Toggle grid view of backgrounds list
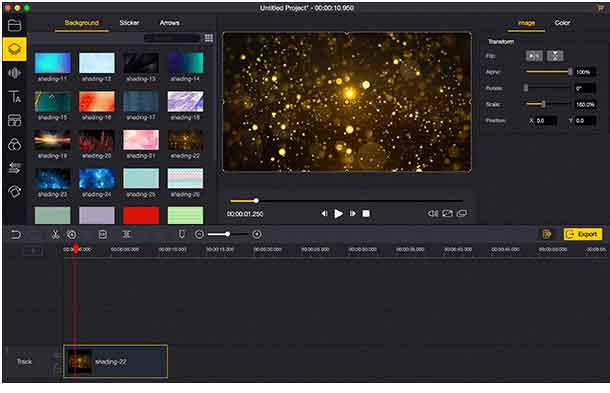The width and height of the screenshot is (610, 393). point(209,38)
